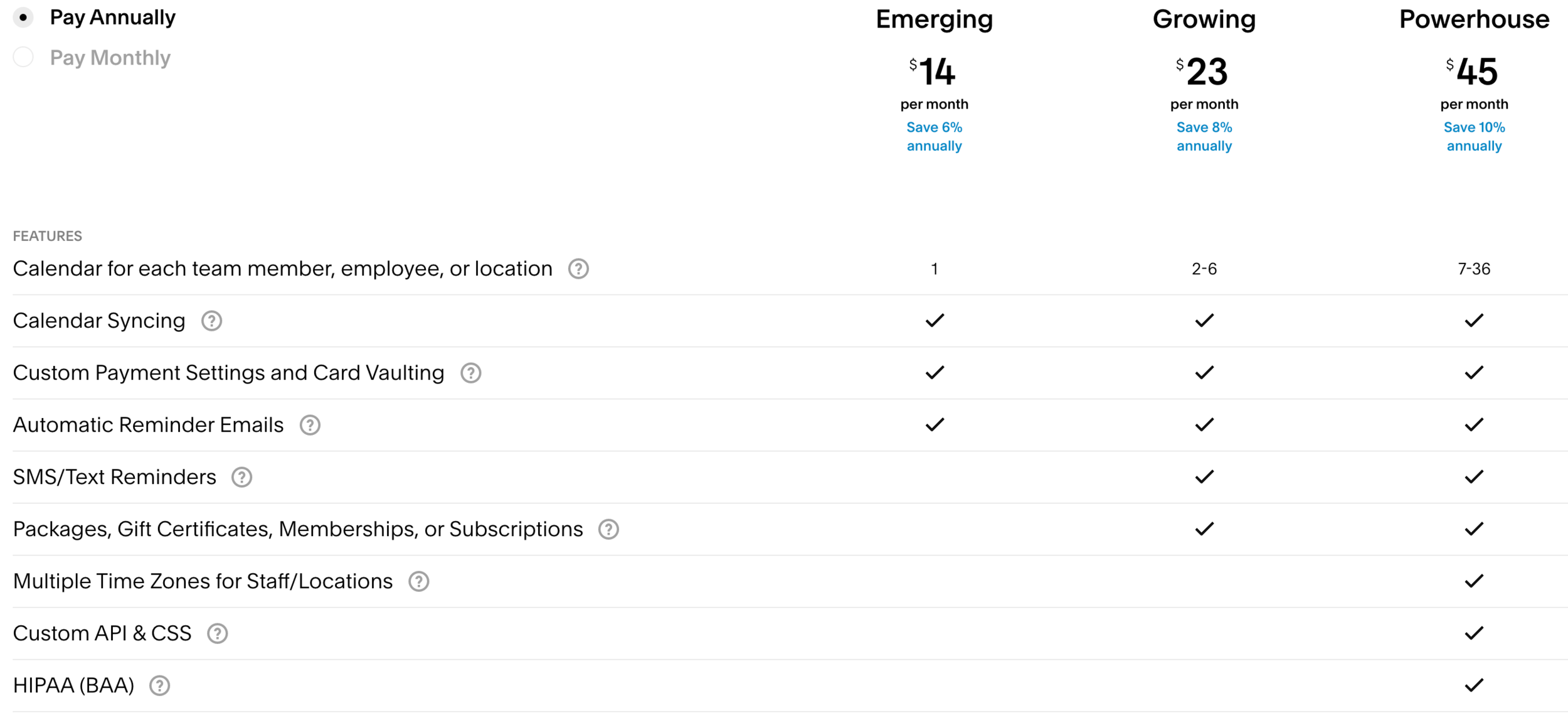
Task: Click the SMS/Text Reminders question mark icon
Action: pos(241,477)
